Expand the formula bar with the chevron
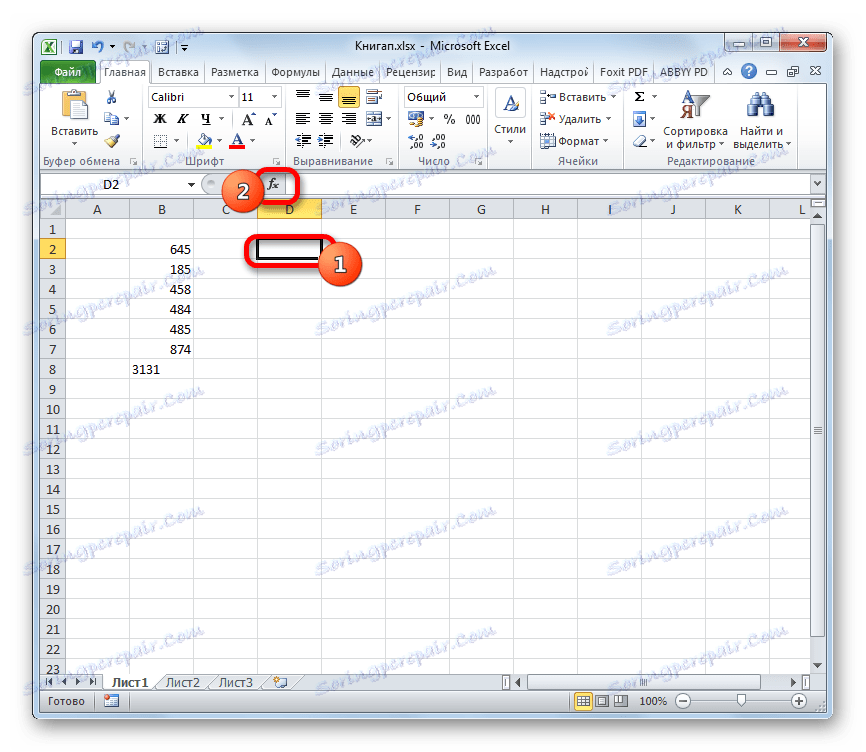This screenshot has height=752, width=866. coord(817,183)
